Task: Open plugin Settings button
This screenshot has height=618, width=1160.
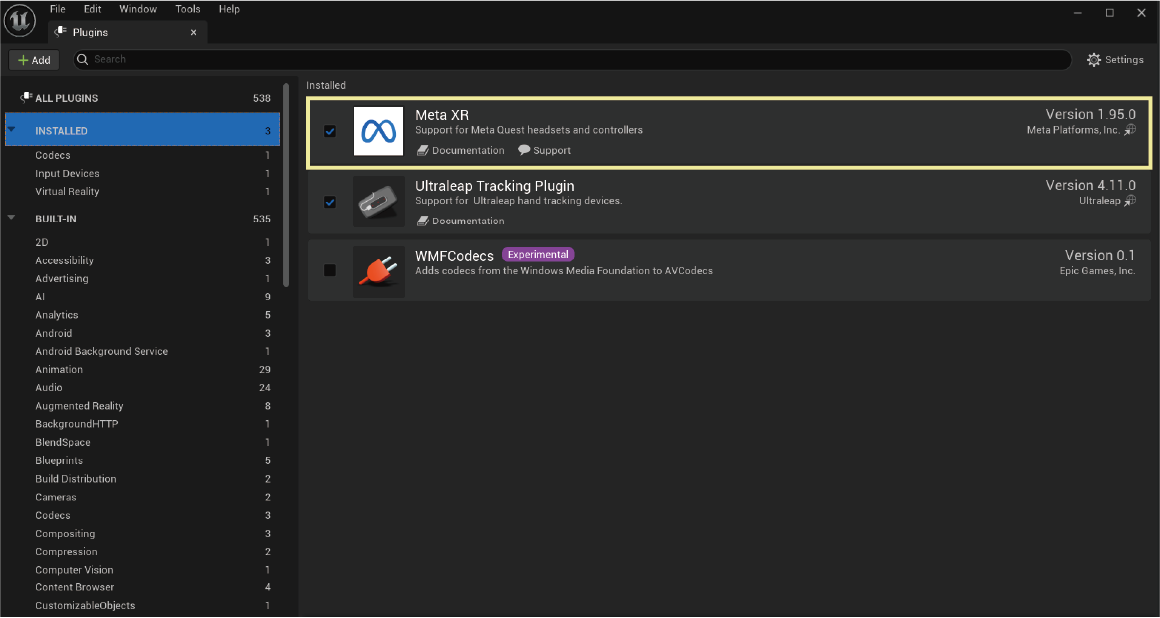Action: click(1115, 60)
